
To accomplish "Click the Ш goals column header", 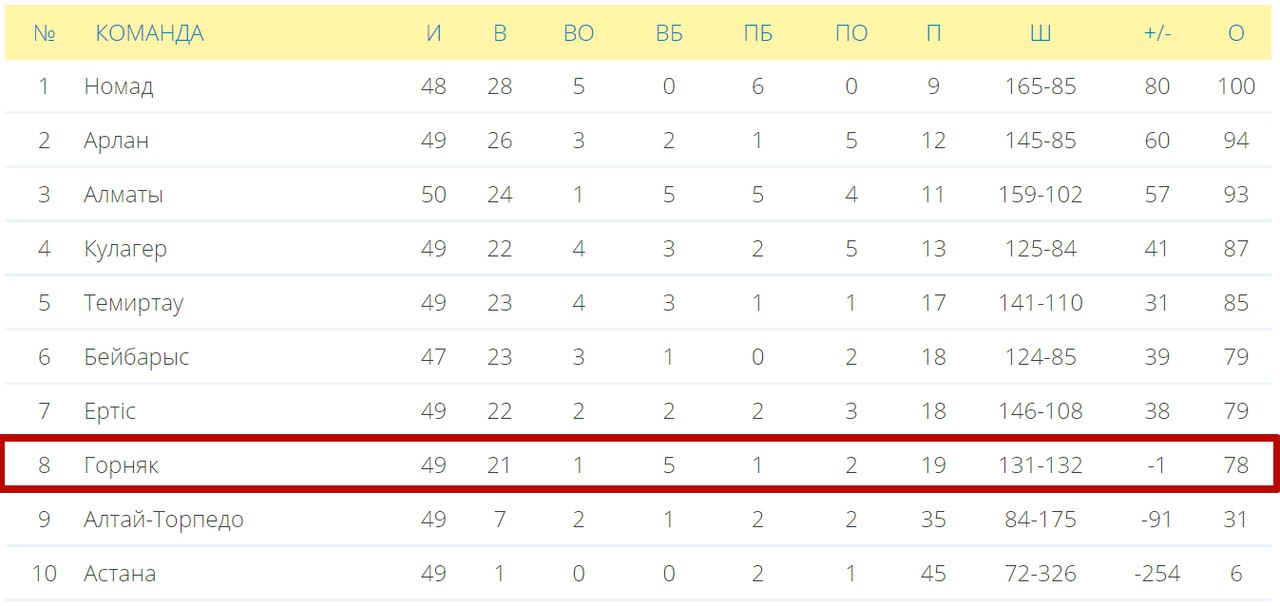I will 1040,33.
